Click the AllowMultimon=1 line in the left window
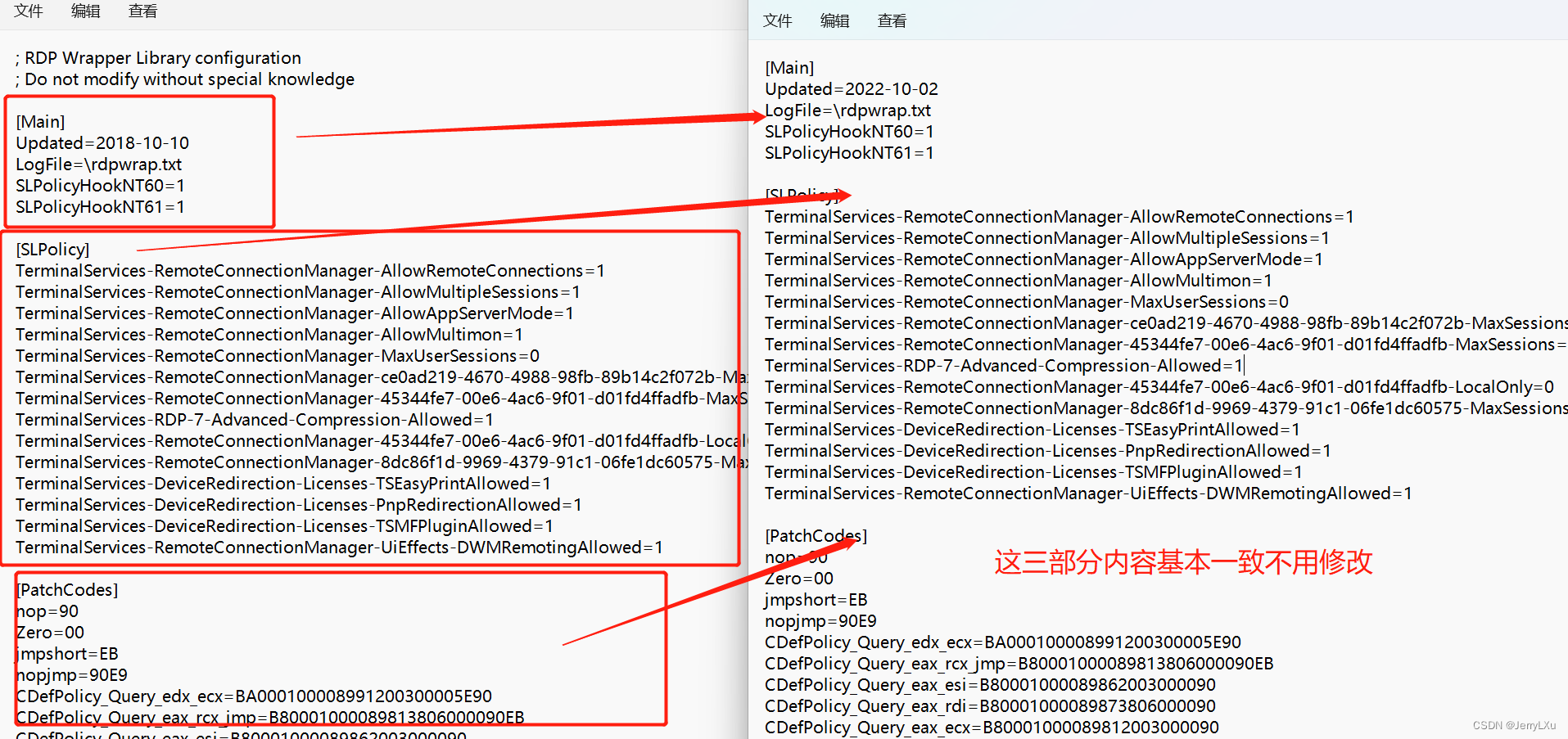This screenshot has height=739, width=1568. click(x=269, y=335)
